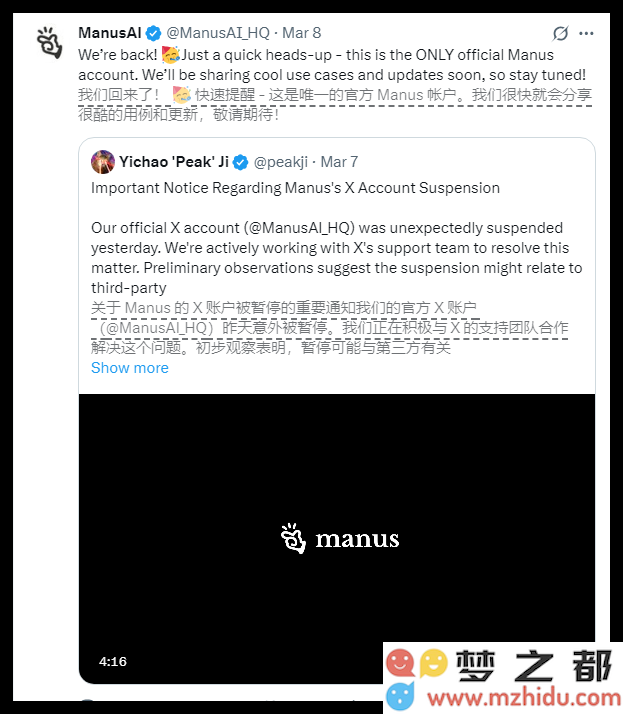Play the manus video thumbnail
The height and width of the screenshot is (714, 623).
[x=337, y=539]
